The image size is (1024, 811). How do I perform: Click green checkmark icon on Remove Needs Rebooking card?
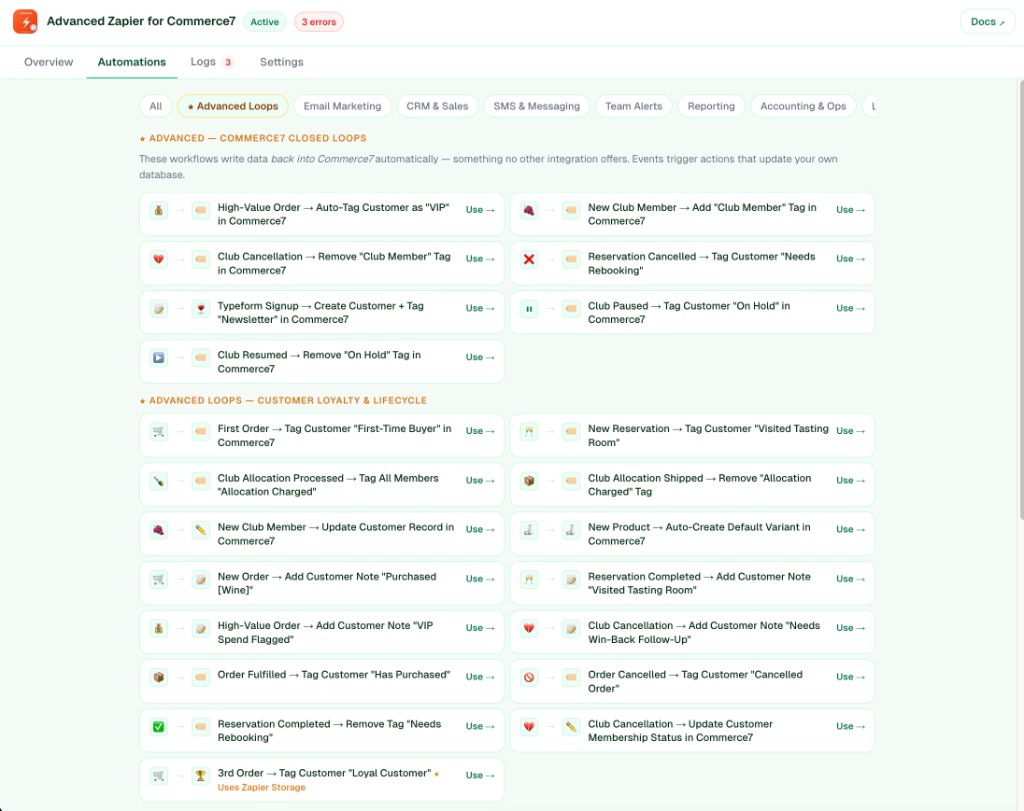(x=159, y=727)
